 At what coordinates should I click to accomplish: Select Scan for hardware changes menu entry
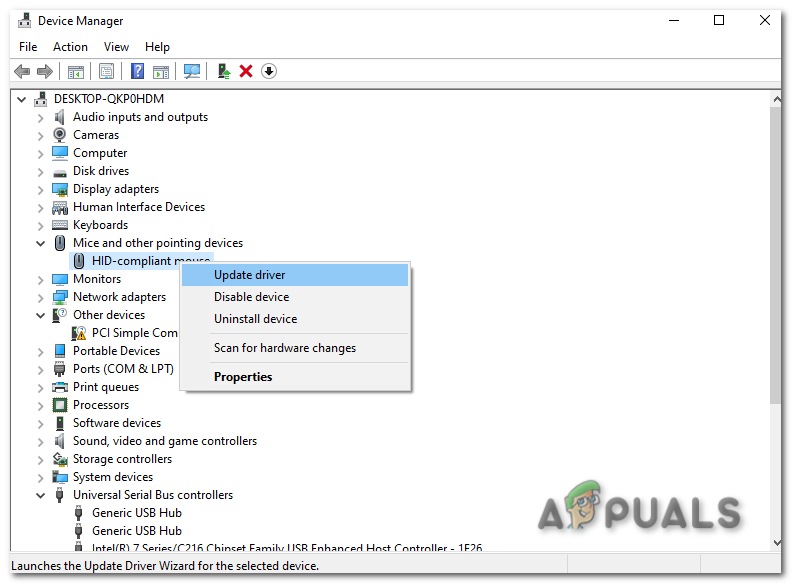tap(295, 348)
